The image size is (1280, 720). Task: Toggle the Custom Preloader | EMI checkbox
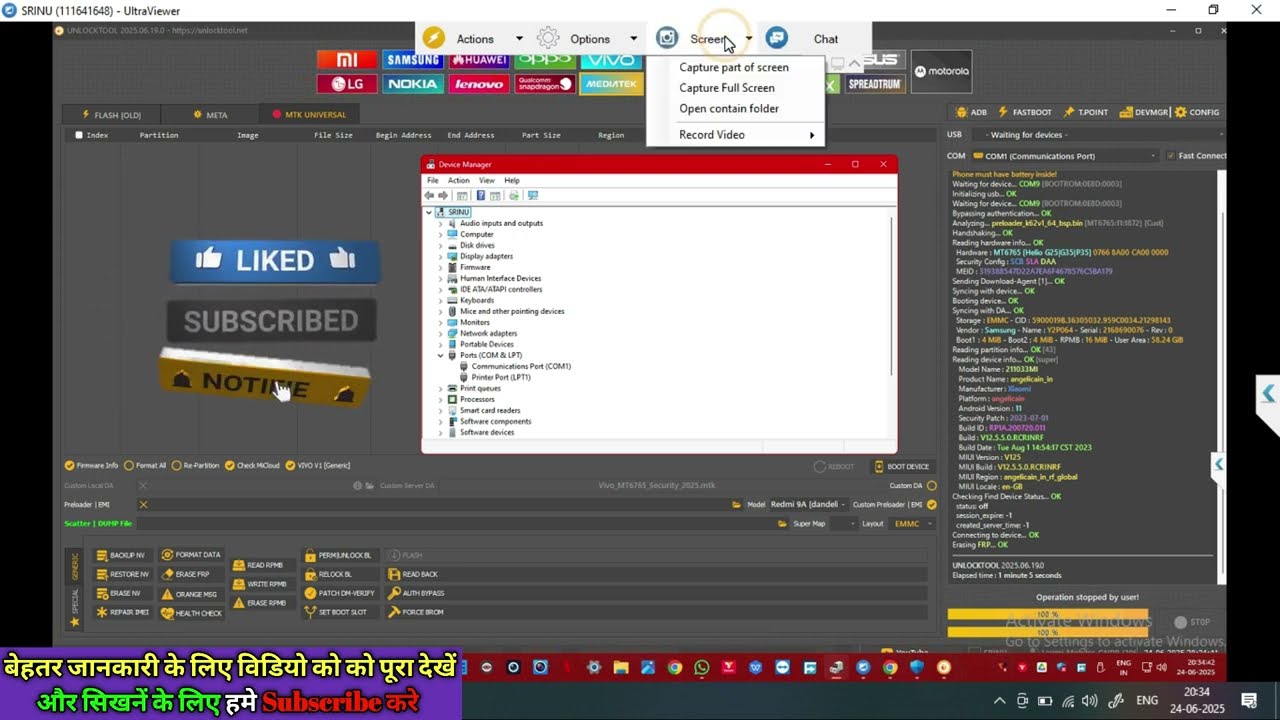pyautogui.click(x=932, y=505)
